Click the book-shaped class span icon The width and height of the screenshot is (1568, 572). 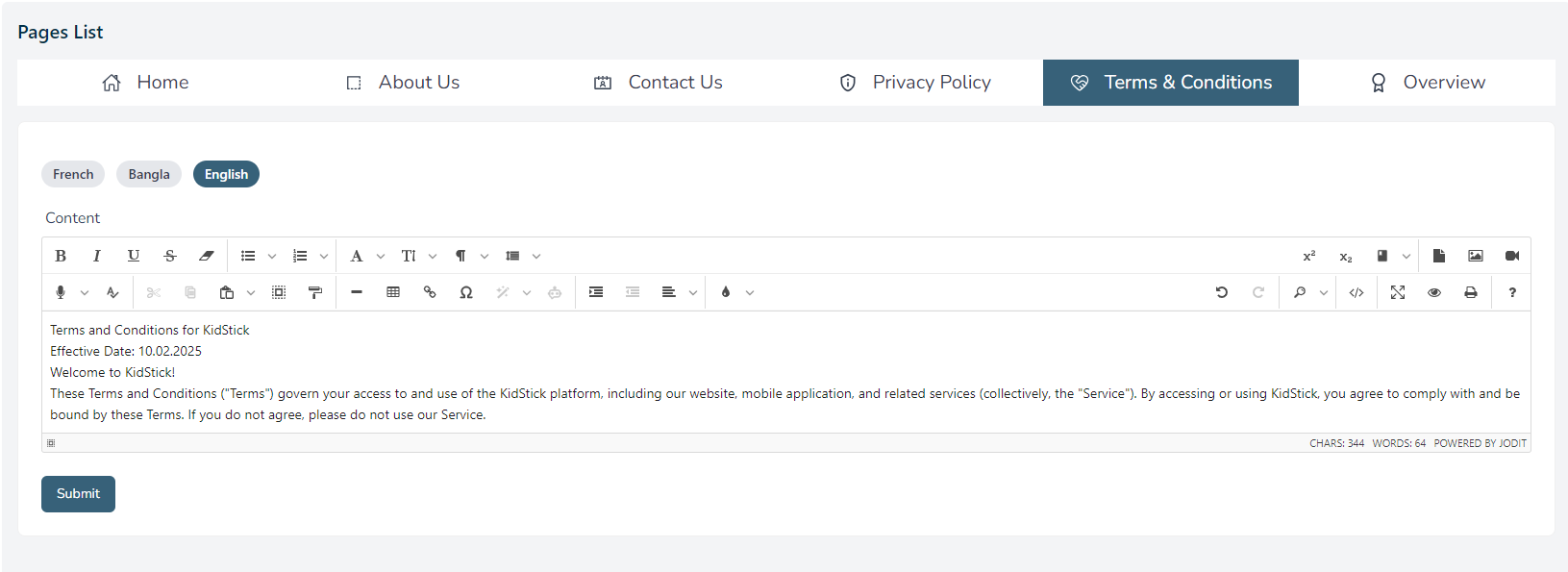click(1382, 256)
